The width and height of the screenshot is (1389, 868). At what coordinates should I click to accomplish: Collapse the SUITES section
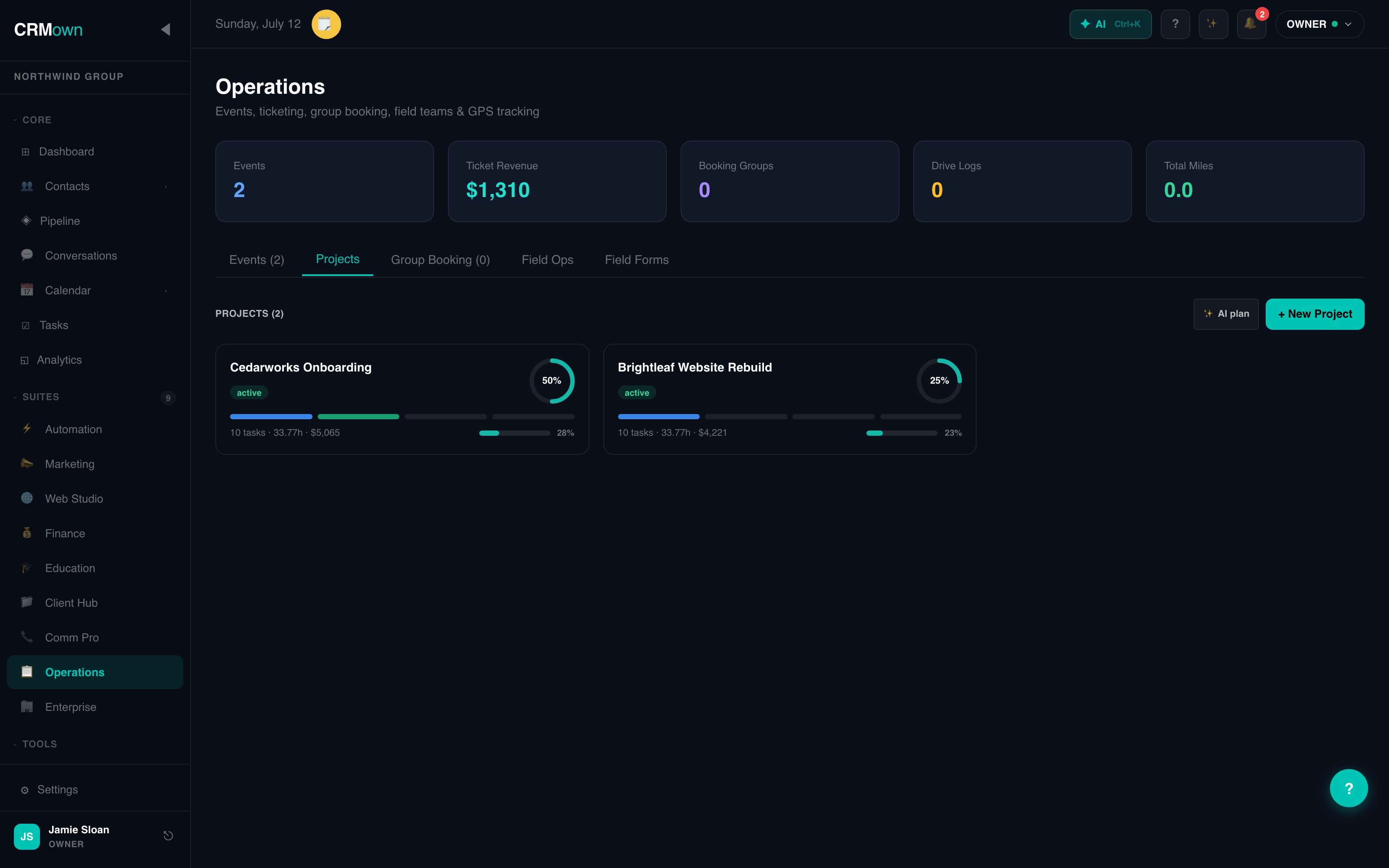pyautogui.click(x=36, y=397)
